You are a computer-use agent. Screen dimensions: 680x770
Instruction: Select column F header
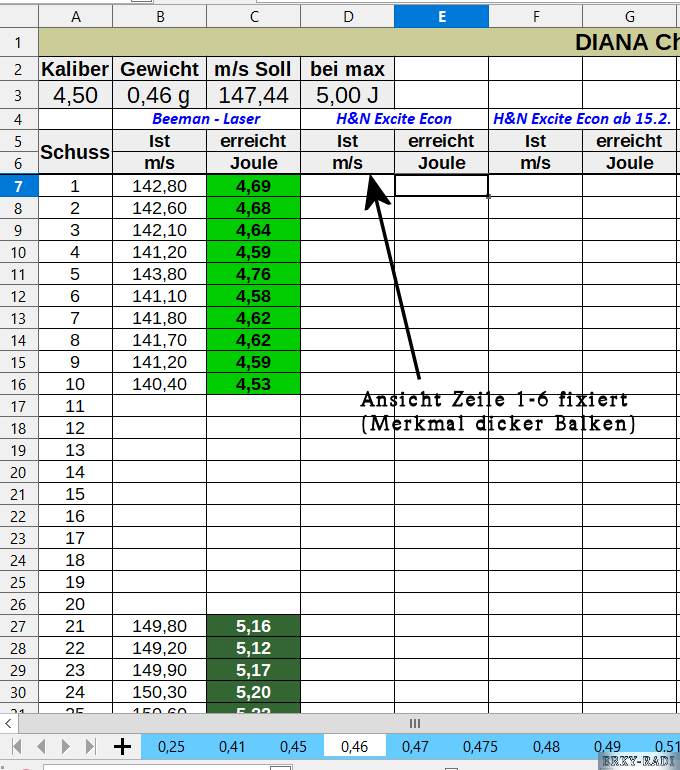click(536, 17)
